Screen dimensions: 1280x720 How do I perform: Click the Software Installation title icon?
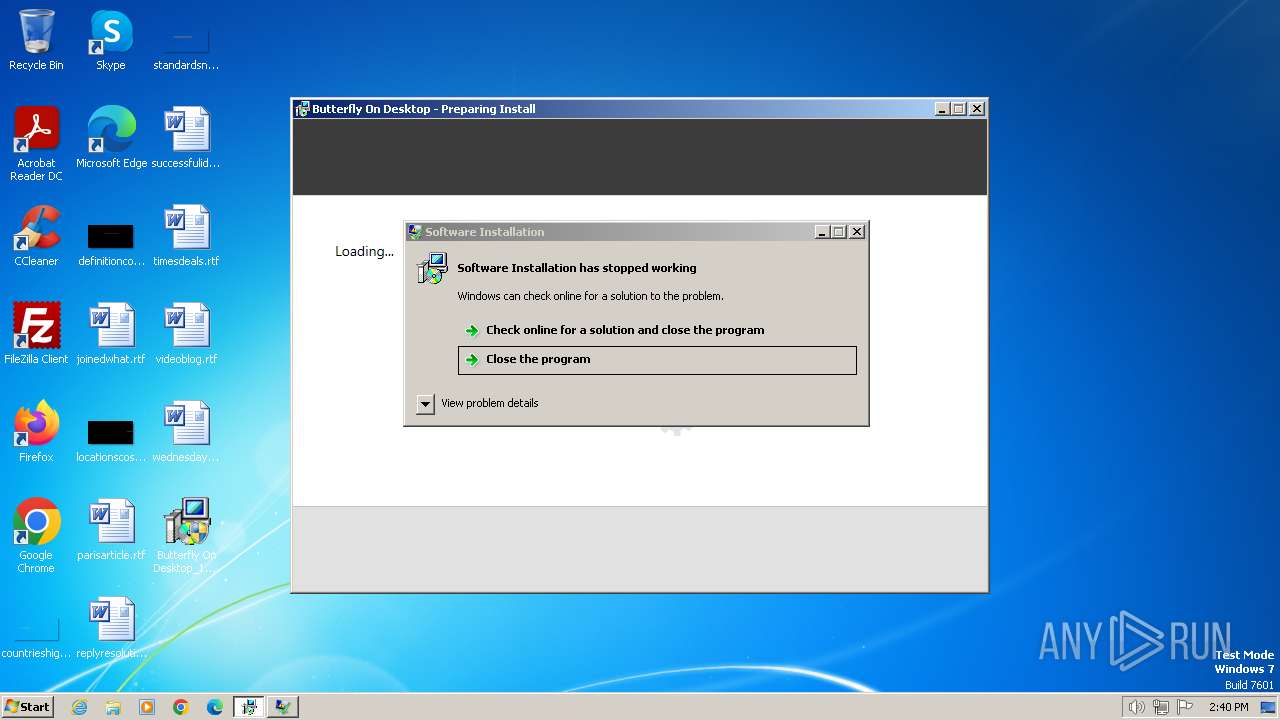pos(415,232)
